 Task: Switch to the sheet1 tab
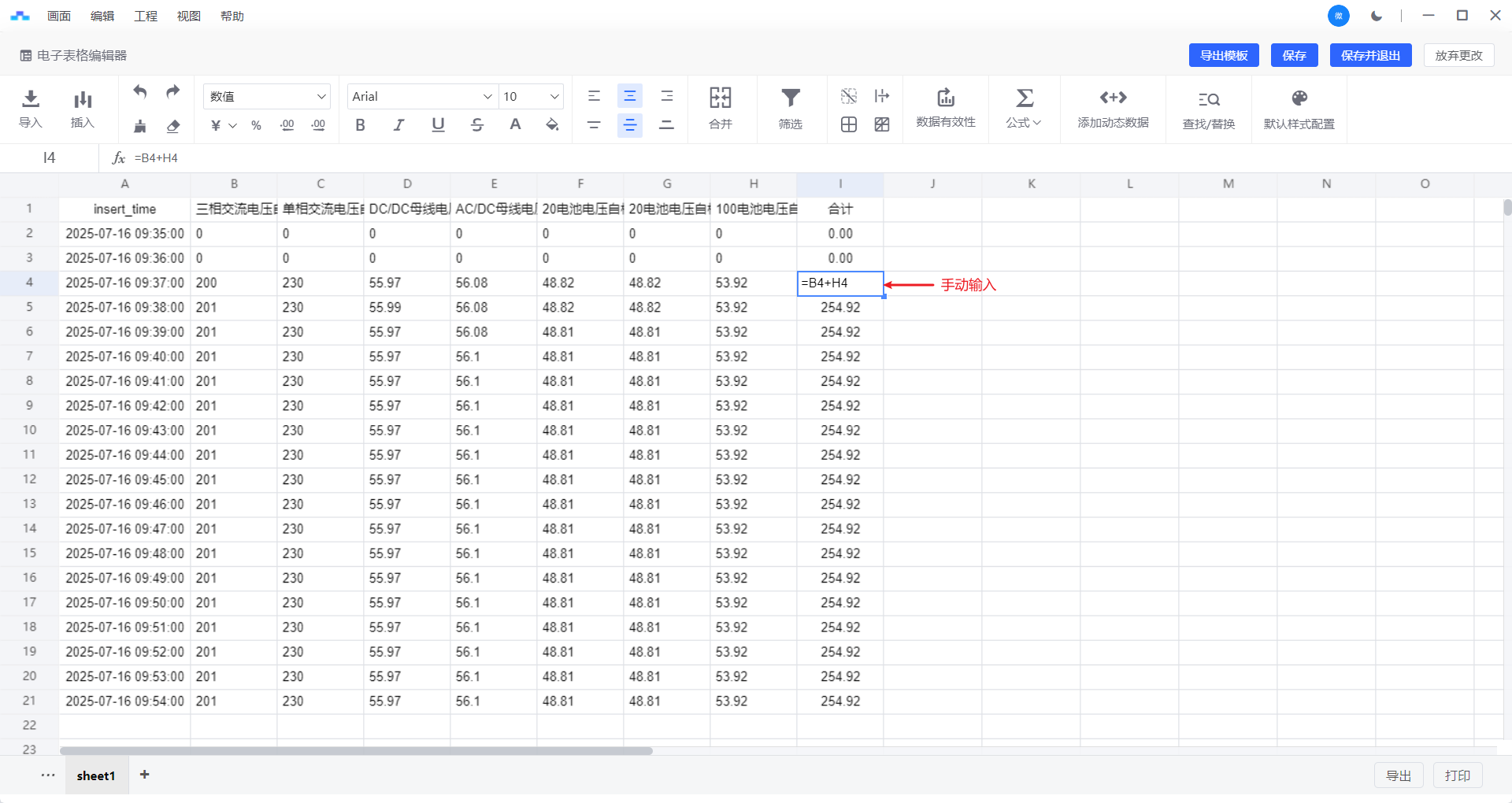point(96,775)
